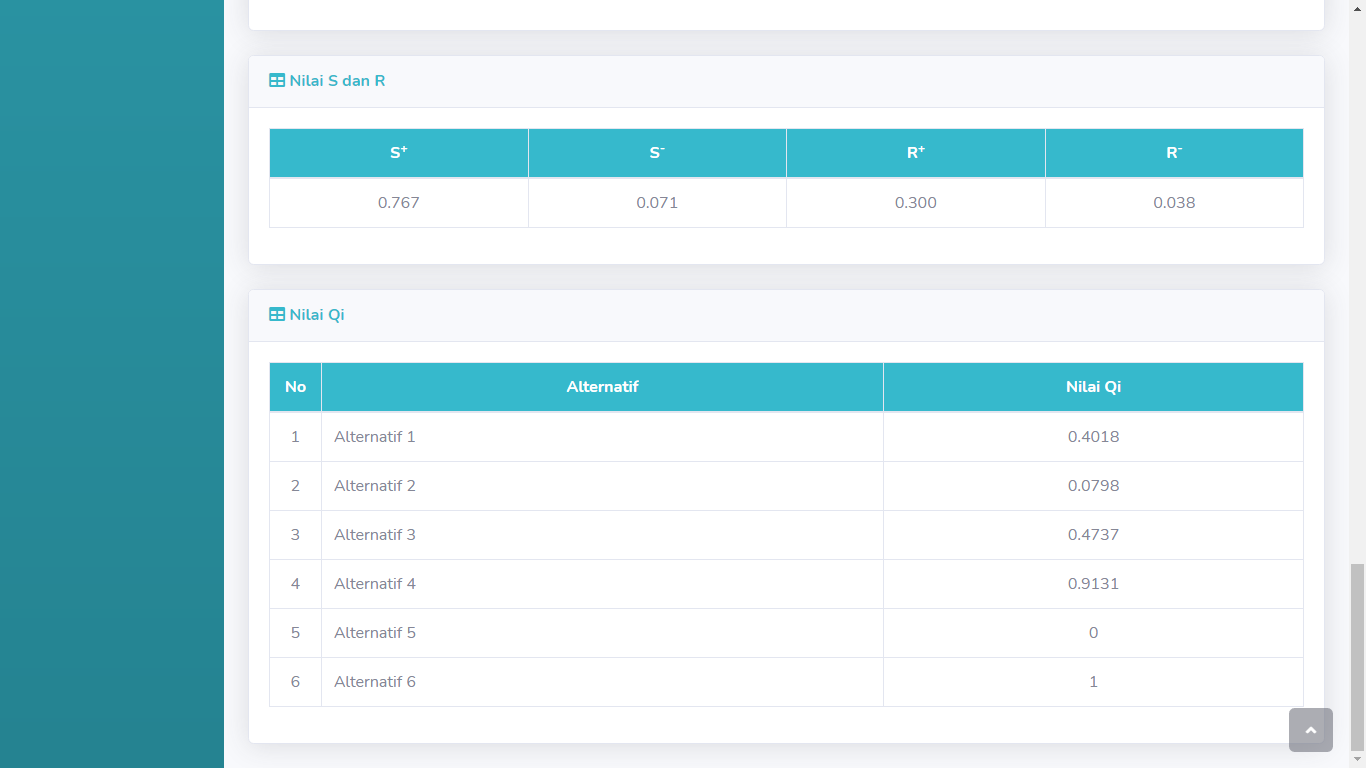Select the 'Nilai Qi' panel heading
The image size is (1366, 768).
[317, 314]
